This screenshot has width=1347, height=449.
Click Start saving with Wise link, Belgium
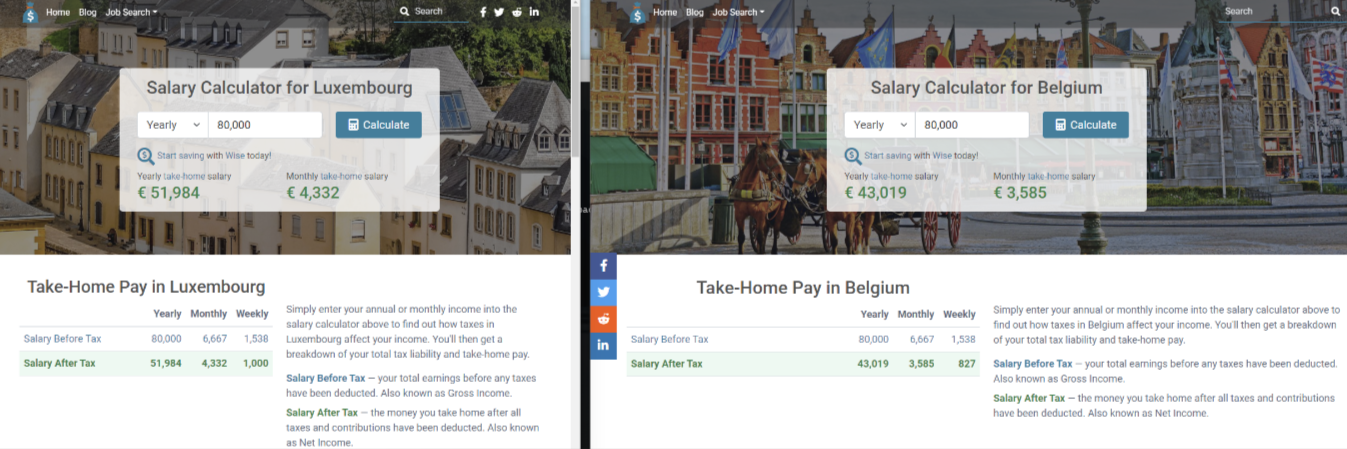(920, 156)
